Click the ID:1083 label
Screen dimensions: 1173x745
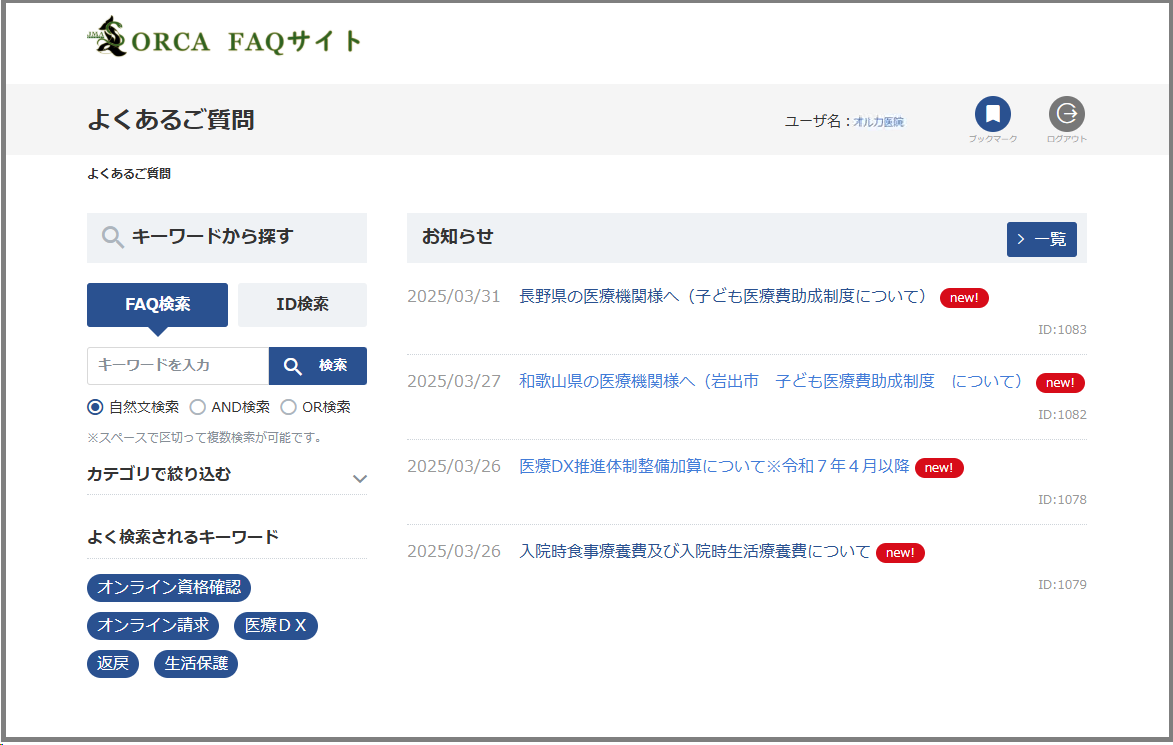(1062, 330)
